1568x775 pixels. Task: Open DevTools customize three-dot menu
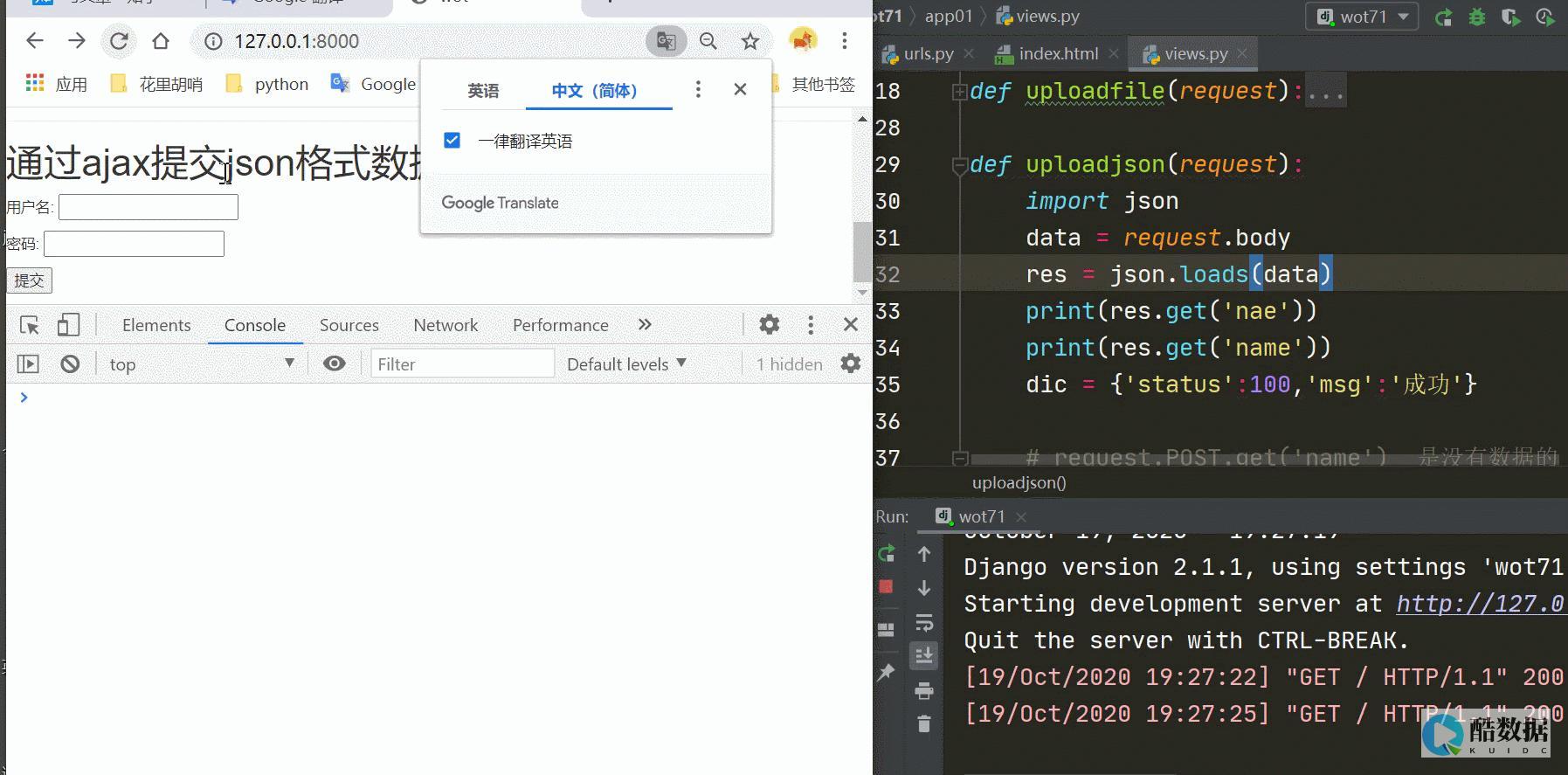coord(811,325)
